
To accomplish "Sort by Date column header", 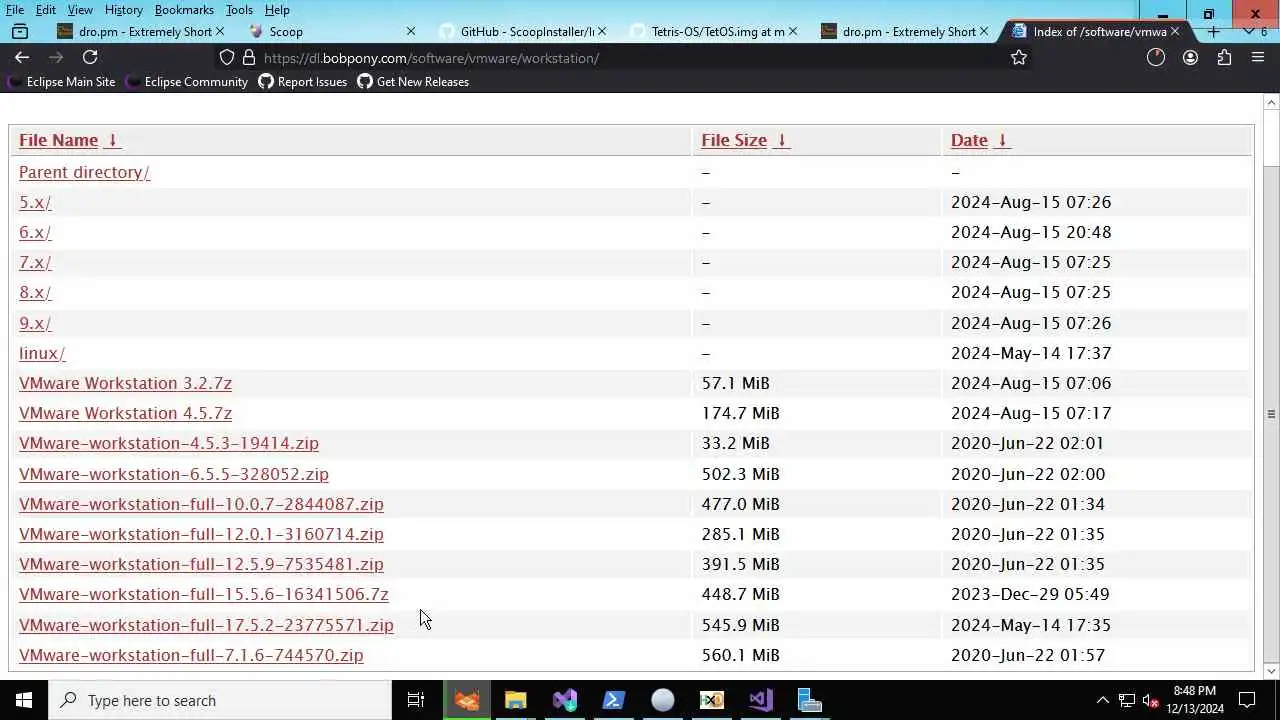I will [x=969, y=140].
